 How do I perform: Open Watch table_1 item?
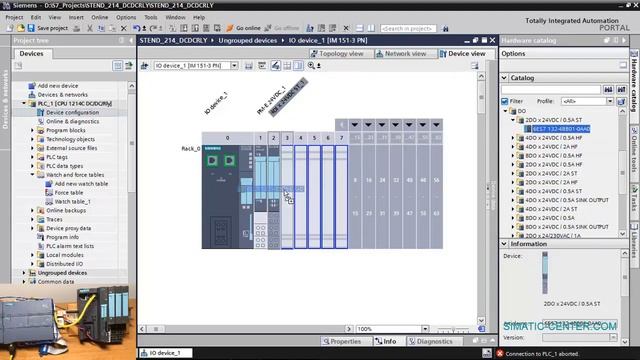click(x=72, y=202)
